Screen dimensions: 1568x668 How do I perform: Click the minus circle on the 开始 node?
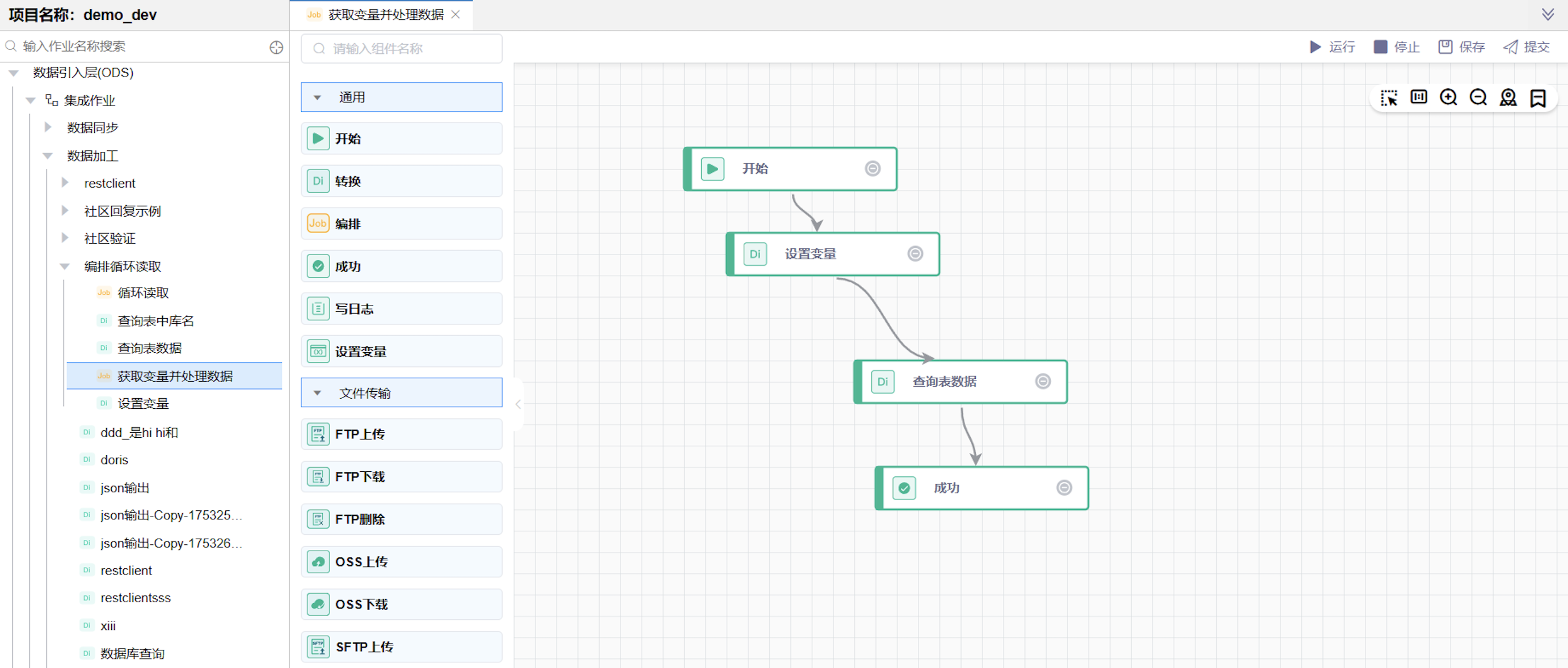pyautogui.click(x=872, y=168)
